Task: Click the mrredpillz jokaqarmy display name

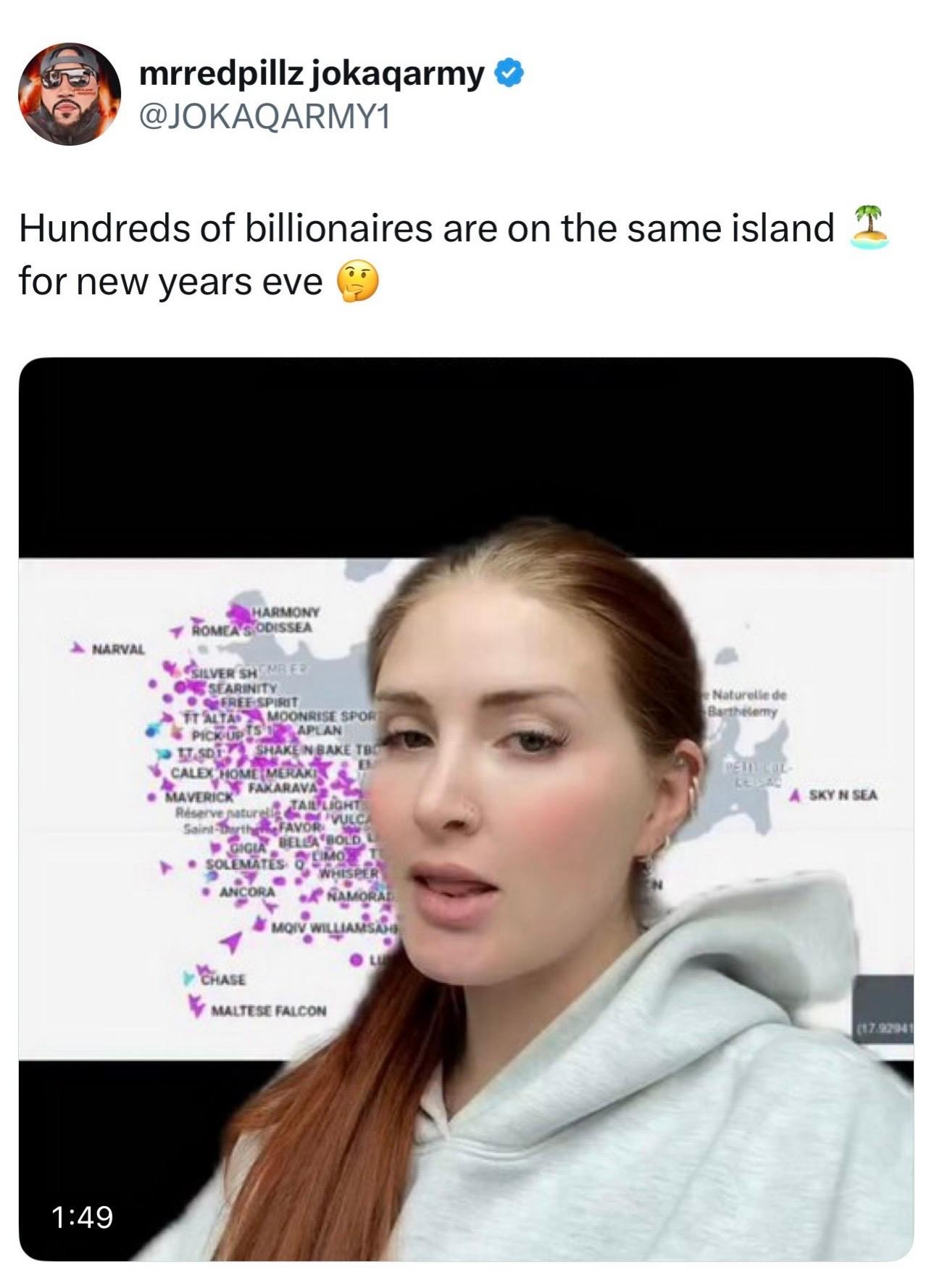Action: coord(312,72)
